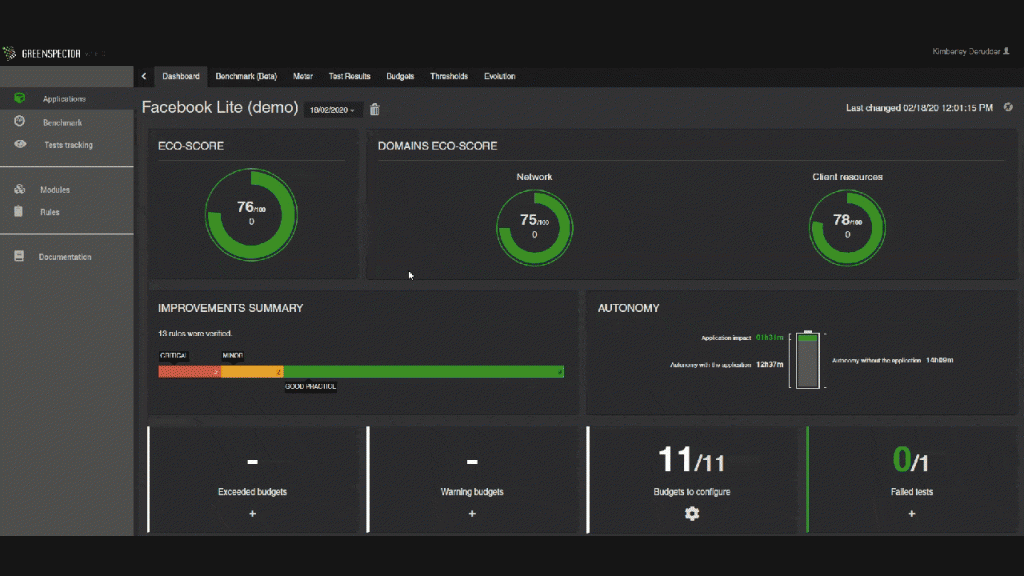This screenshot has width=1024, height=576.
Task: Click the AUTONOMY heading
Action: point(628,308)
